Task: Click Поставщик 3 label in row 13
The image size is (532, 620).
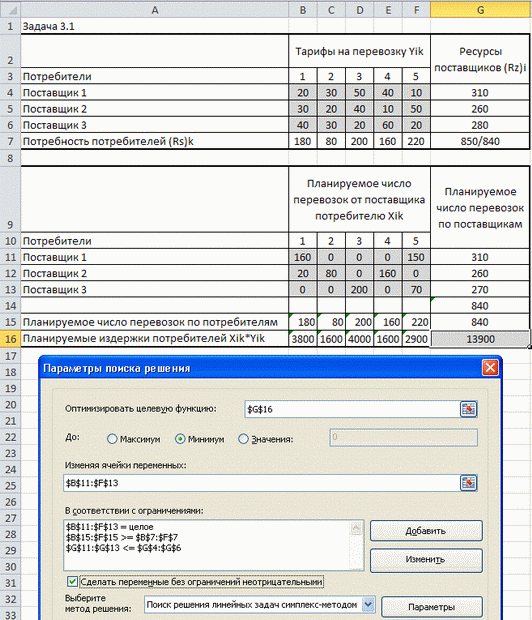Action: click(155, 289)
